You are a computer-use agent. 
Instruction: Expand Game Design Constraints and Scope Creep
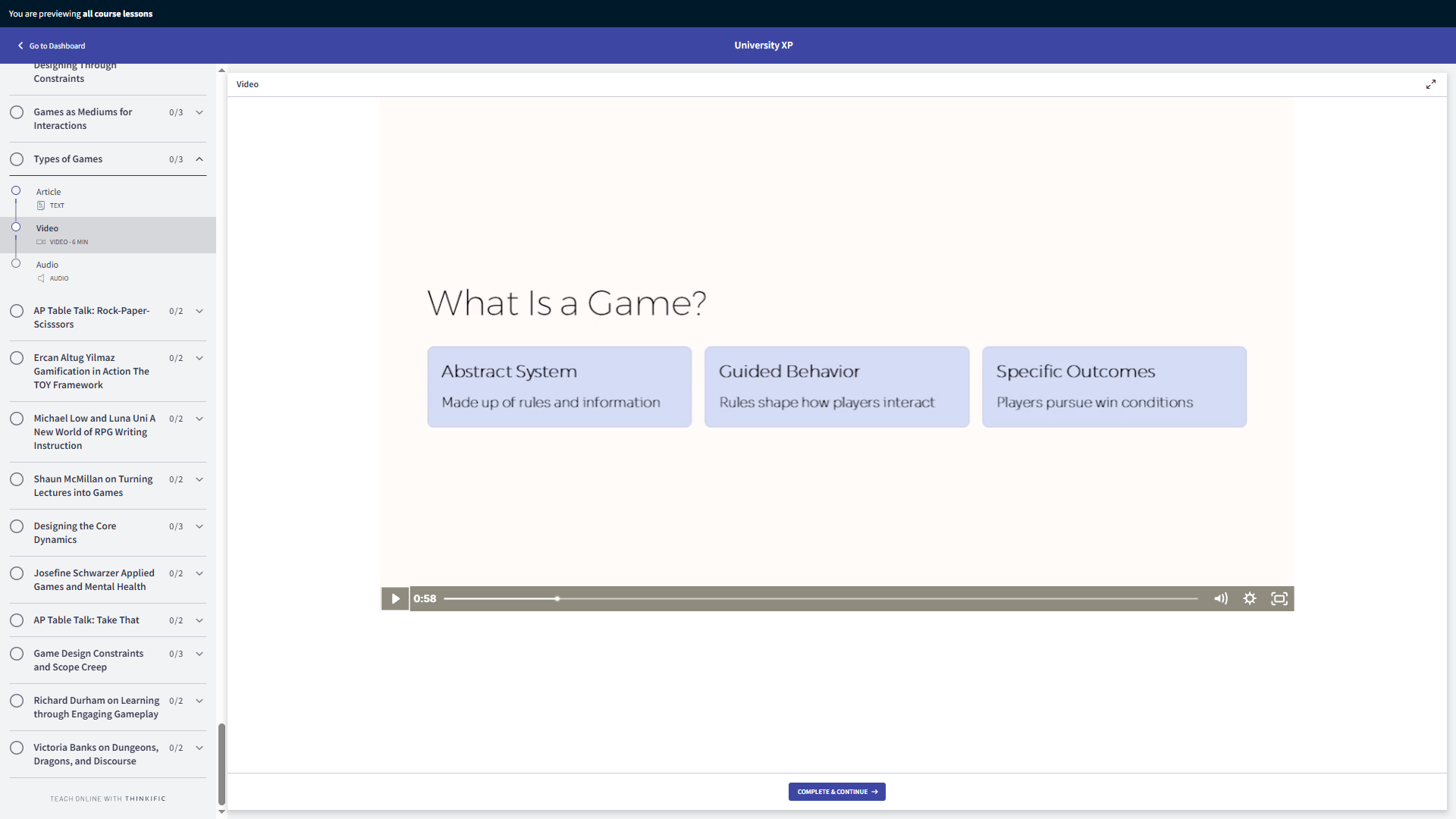click(x=199, y=654)
